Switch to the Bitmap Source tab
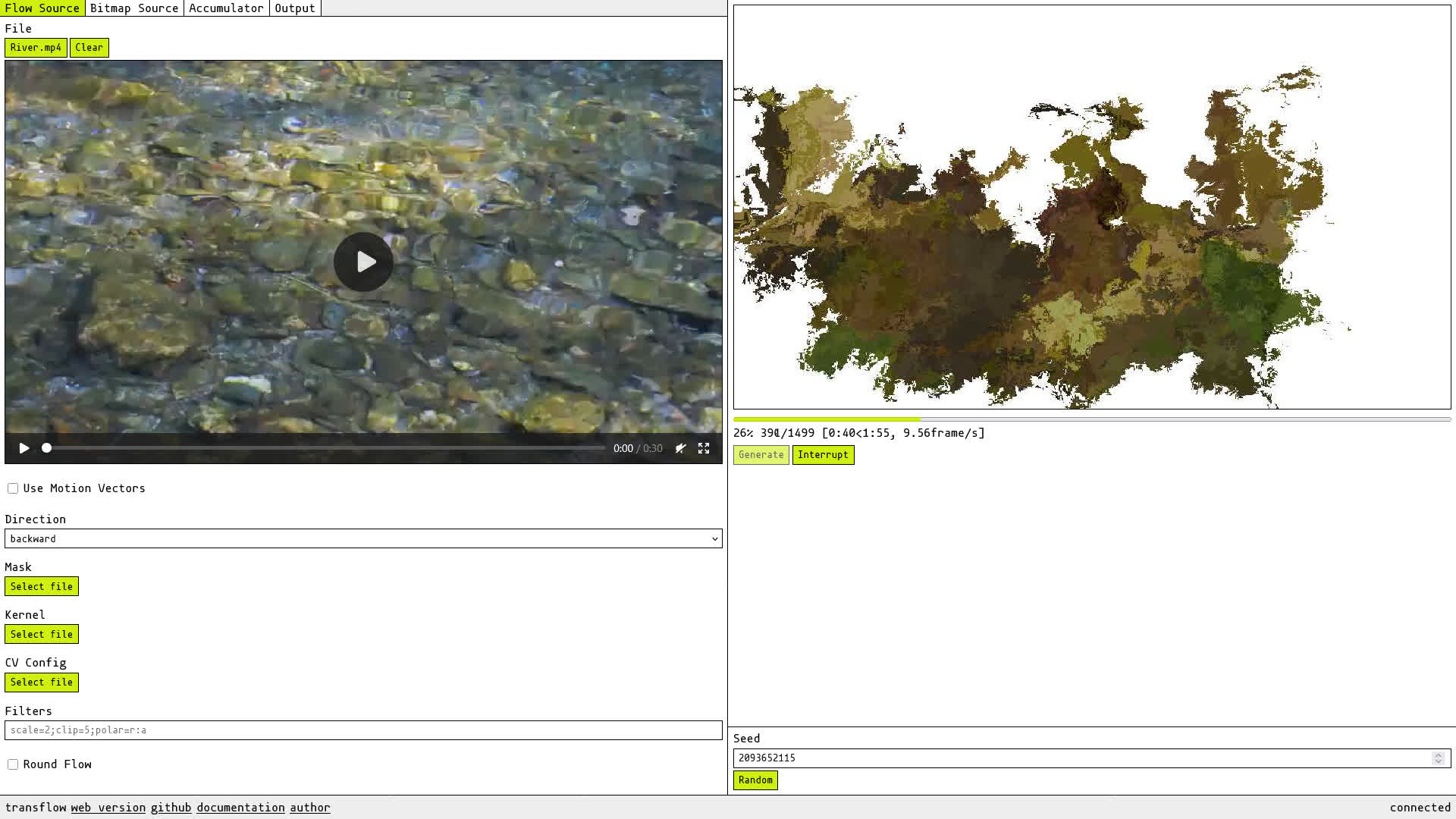Screen dimensions: 1456x819 [x=134, y=8]
